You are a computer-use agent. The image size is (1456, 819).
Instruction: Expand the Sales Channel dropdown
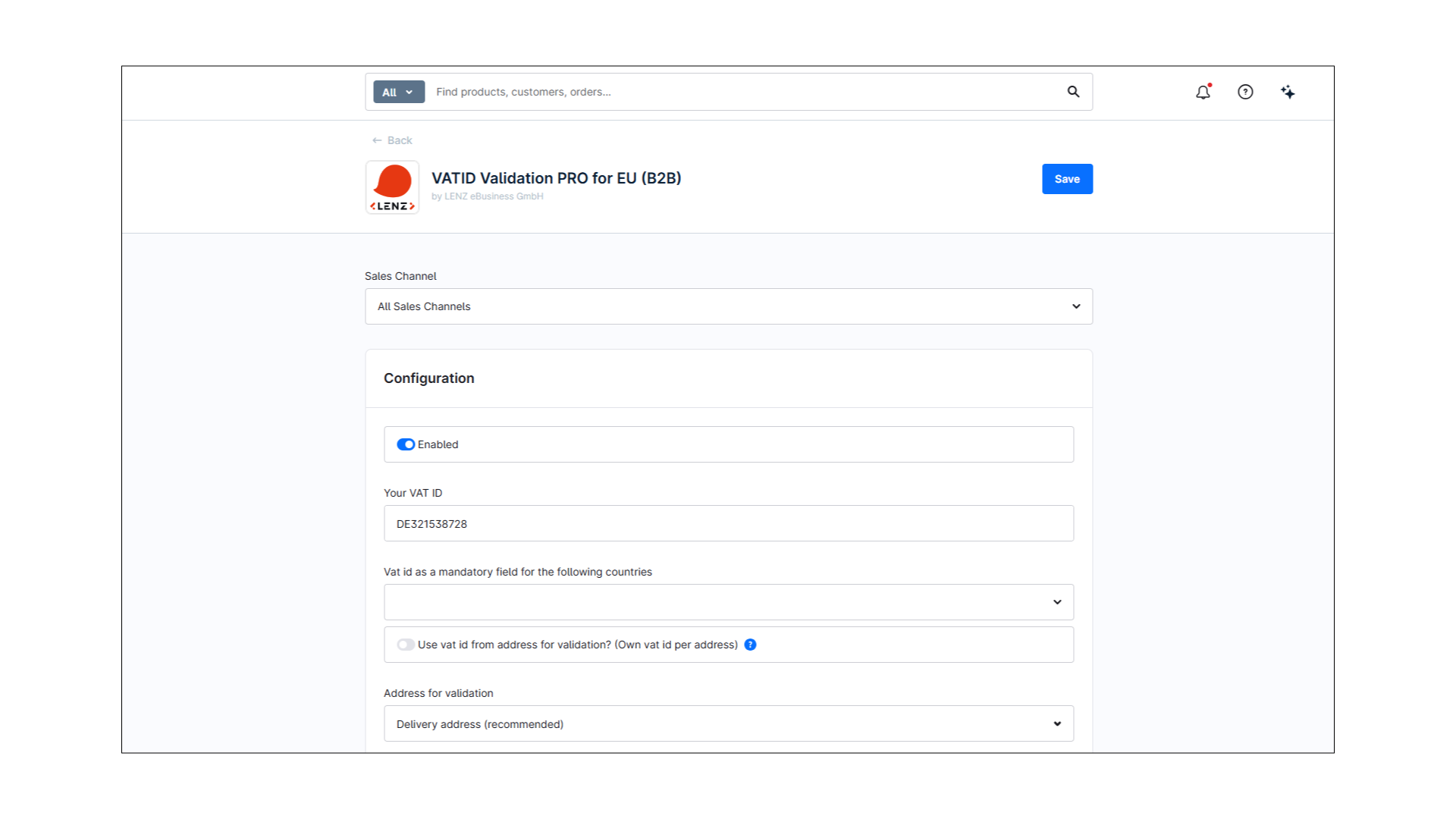[728, 306]
